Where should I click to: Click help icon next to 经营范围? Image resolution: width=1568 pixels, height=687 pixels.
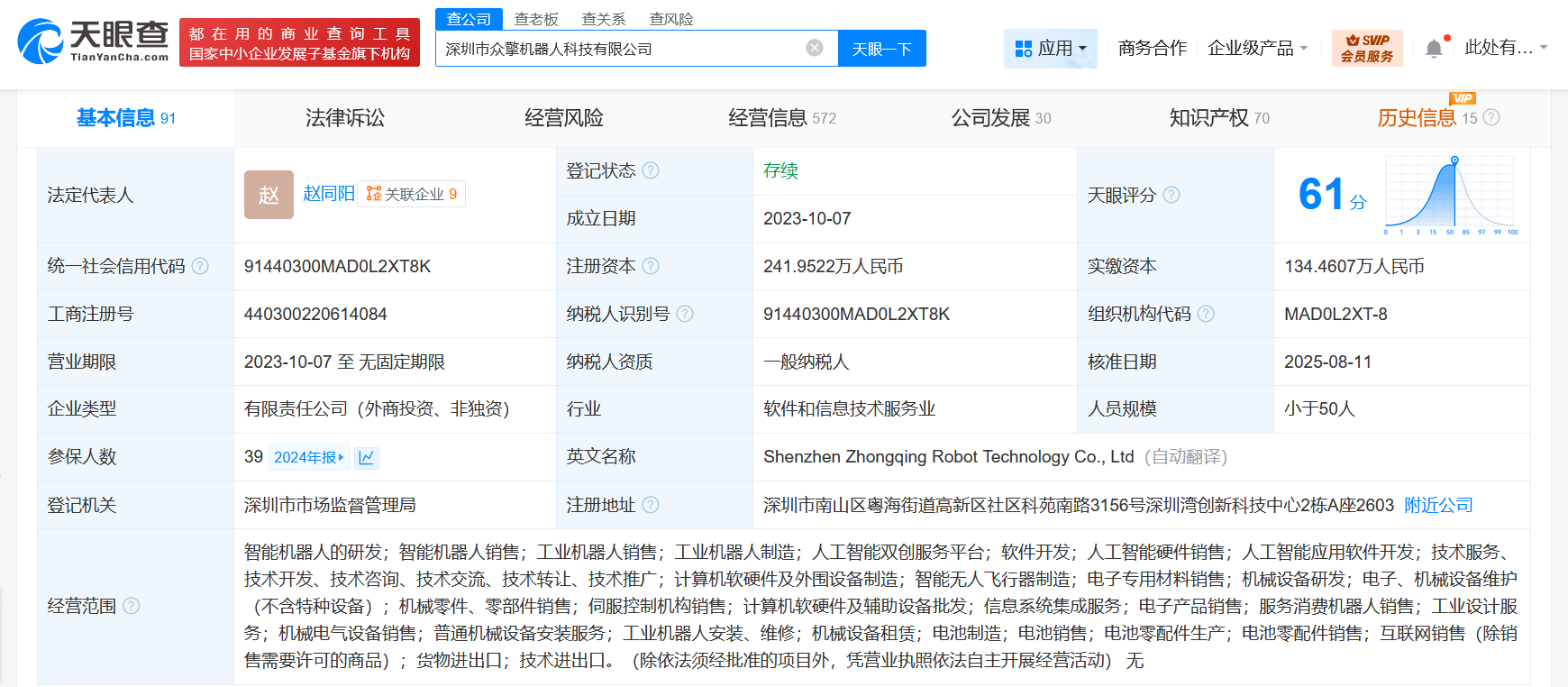[132, 606]
